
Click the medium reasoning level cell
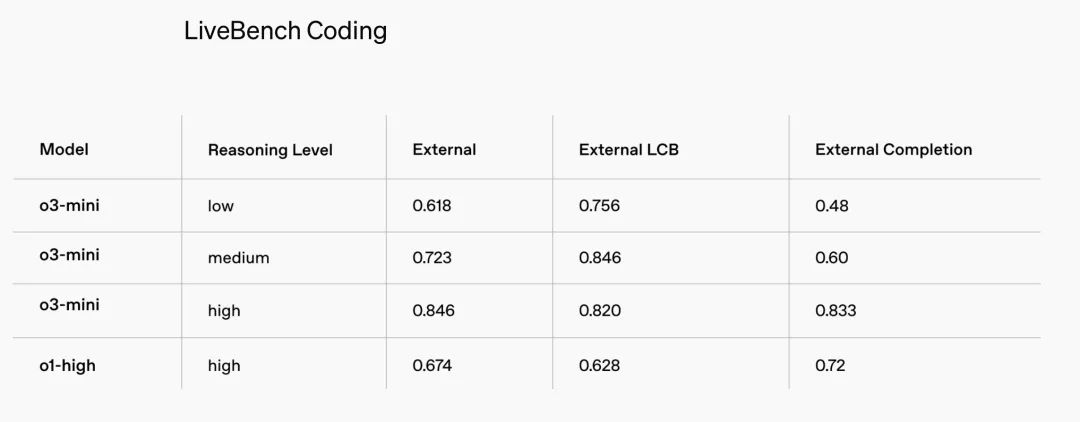click(239, 258)
